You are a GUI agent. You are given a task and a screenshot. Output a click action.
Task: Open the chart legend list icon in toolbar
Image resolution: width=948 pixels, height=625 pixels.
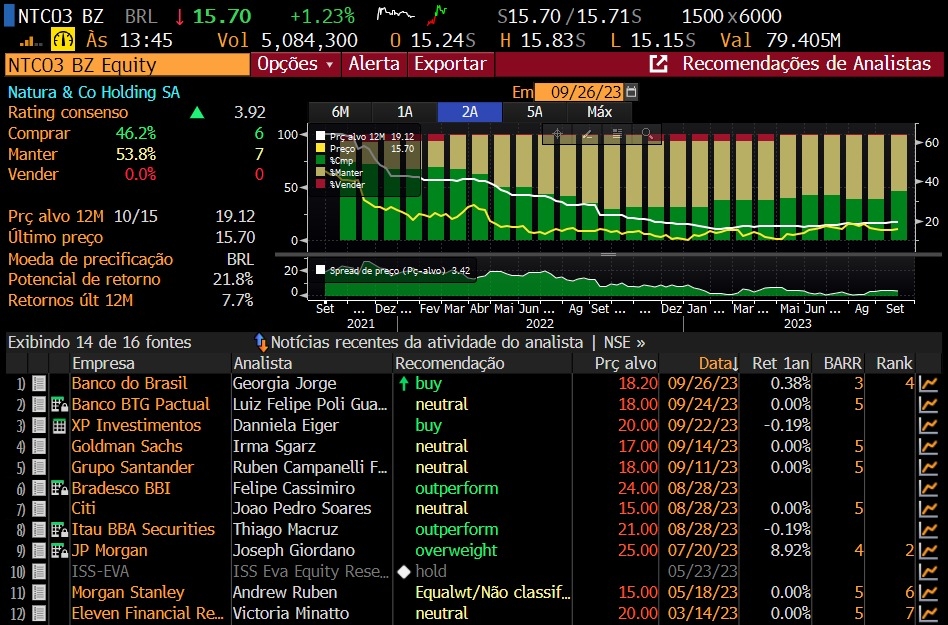click(x=618, y=133)
